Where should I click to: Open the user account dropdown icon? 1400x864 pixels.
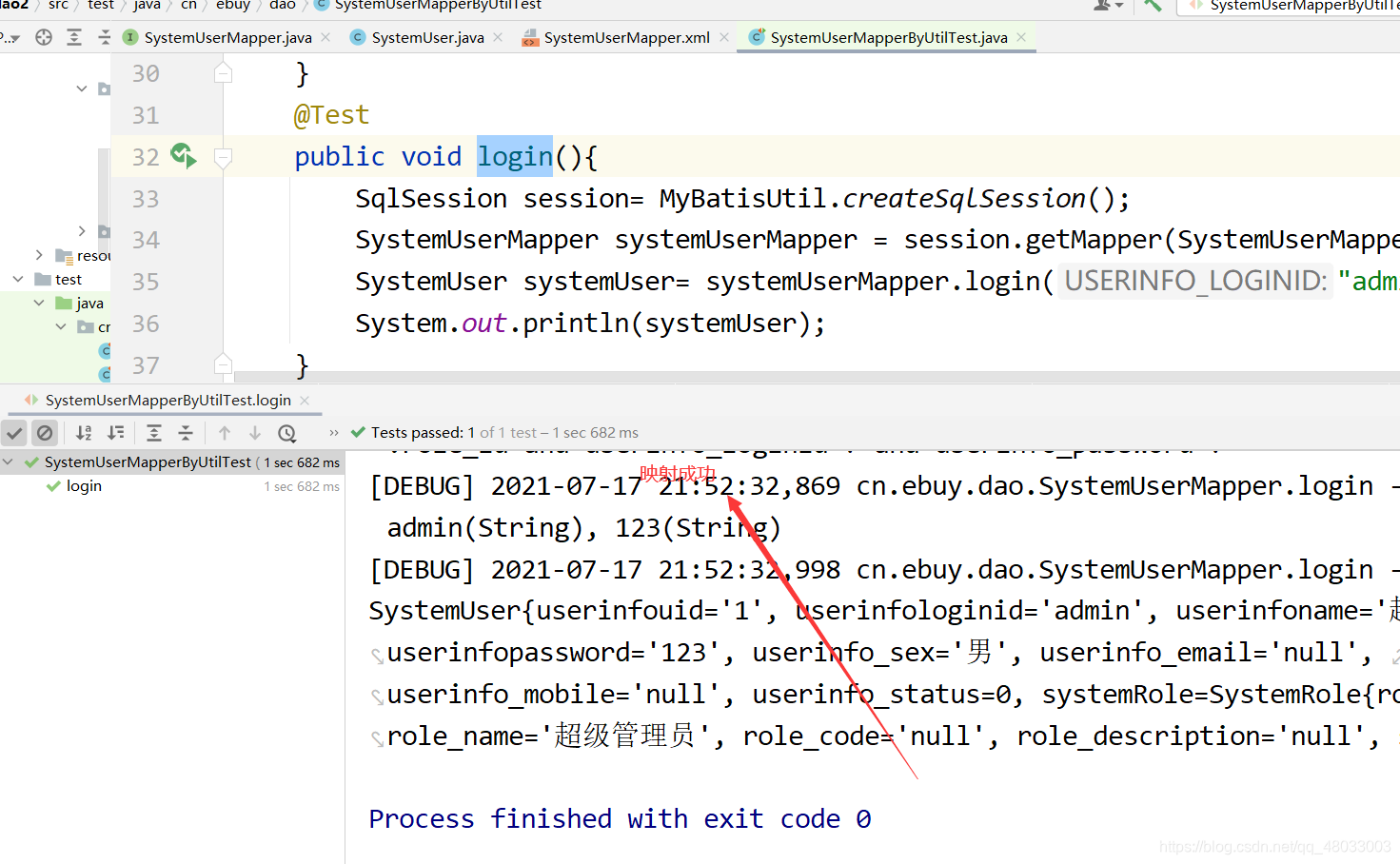point(1107,6)
